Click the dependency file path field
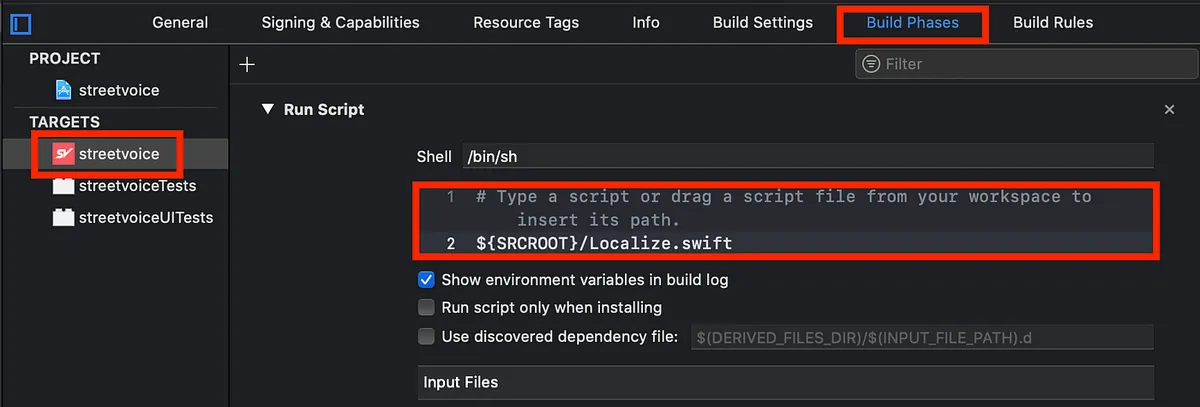Viewport: 1200px width, 407px height. (x=920, y=337)
